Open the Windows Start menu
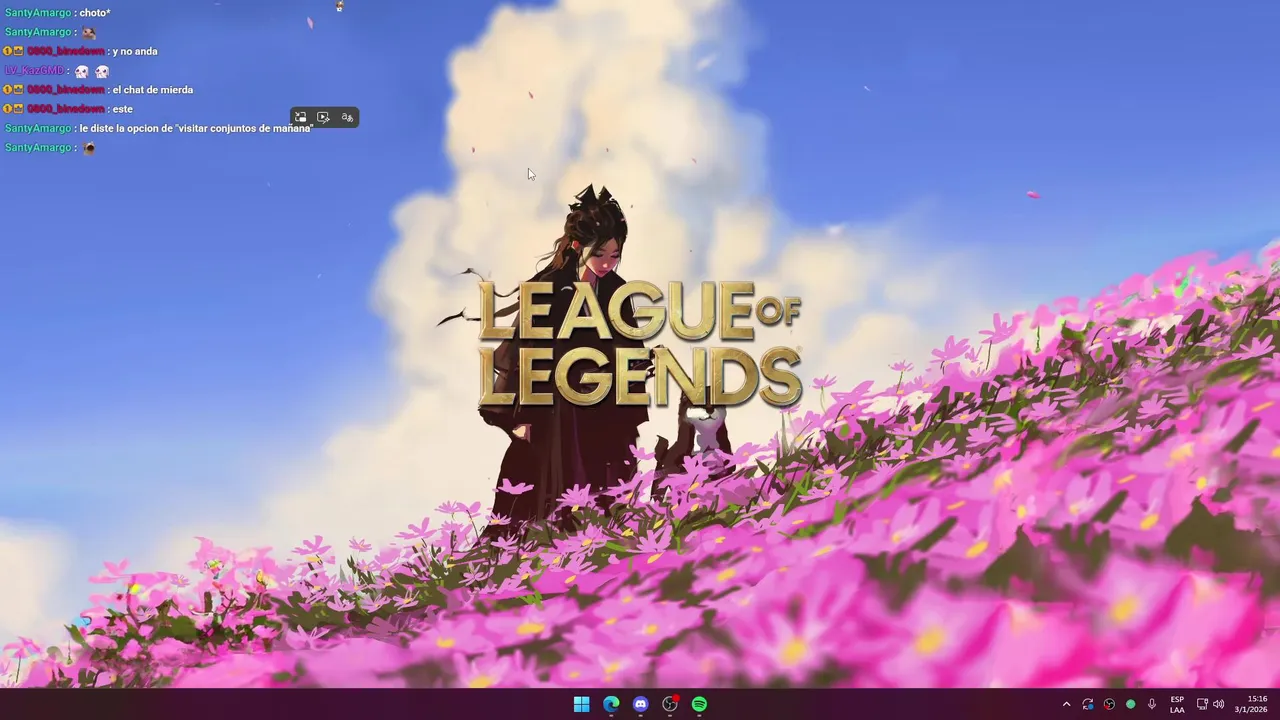The image size is (1280, 720). pos(581,704)
